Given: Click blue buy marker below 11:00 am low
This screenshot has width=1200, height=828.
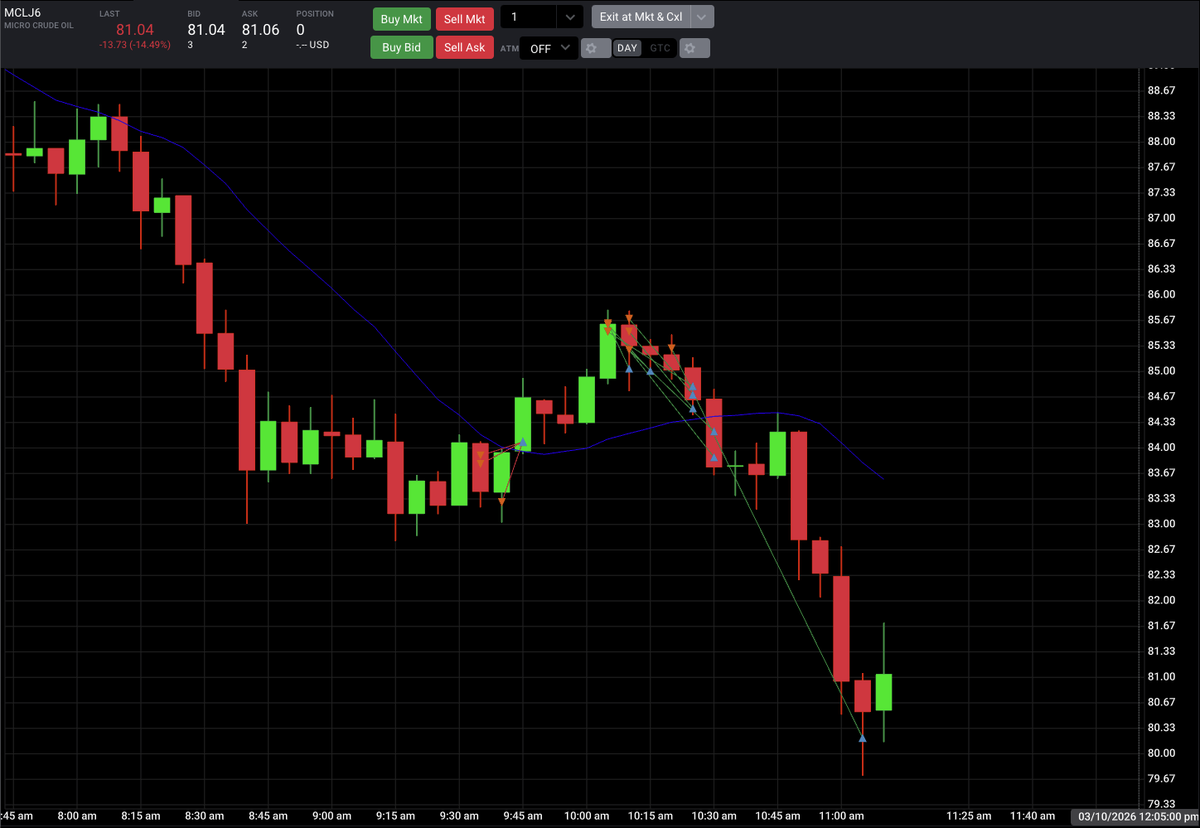Looking at the screenshot, I should (x=862, y=738).
